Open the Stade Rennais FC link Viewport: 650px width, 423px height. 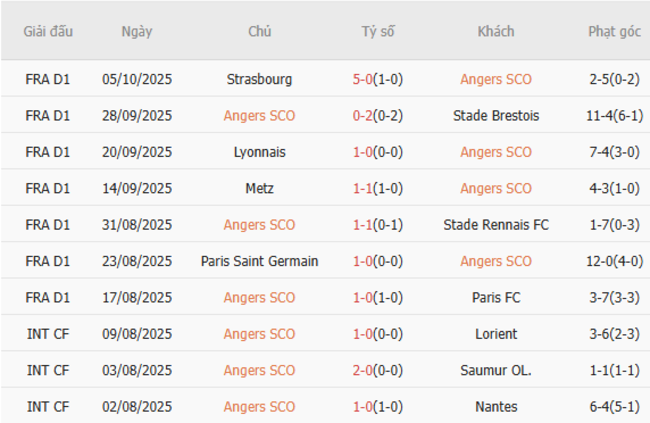496,225
